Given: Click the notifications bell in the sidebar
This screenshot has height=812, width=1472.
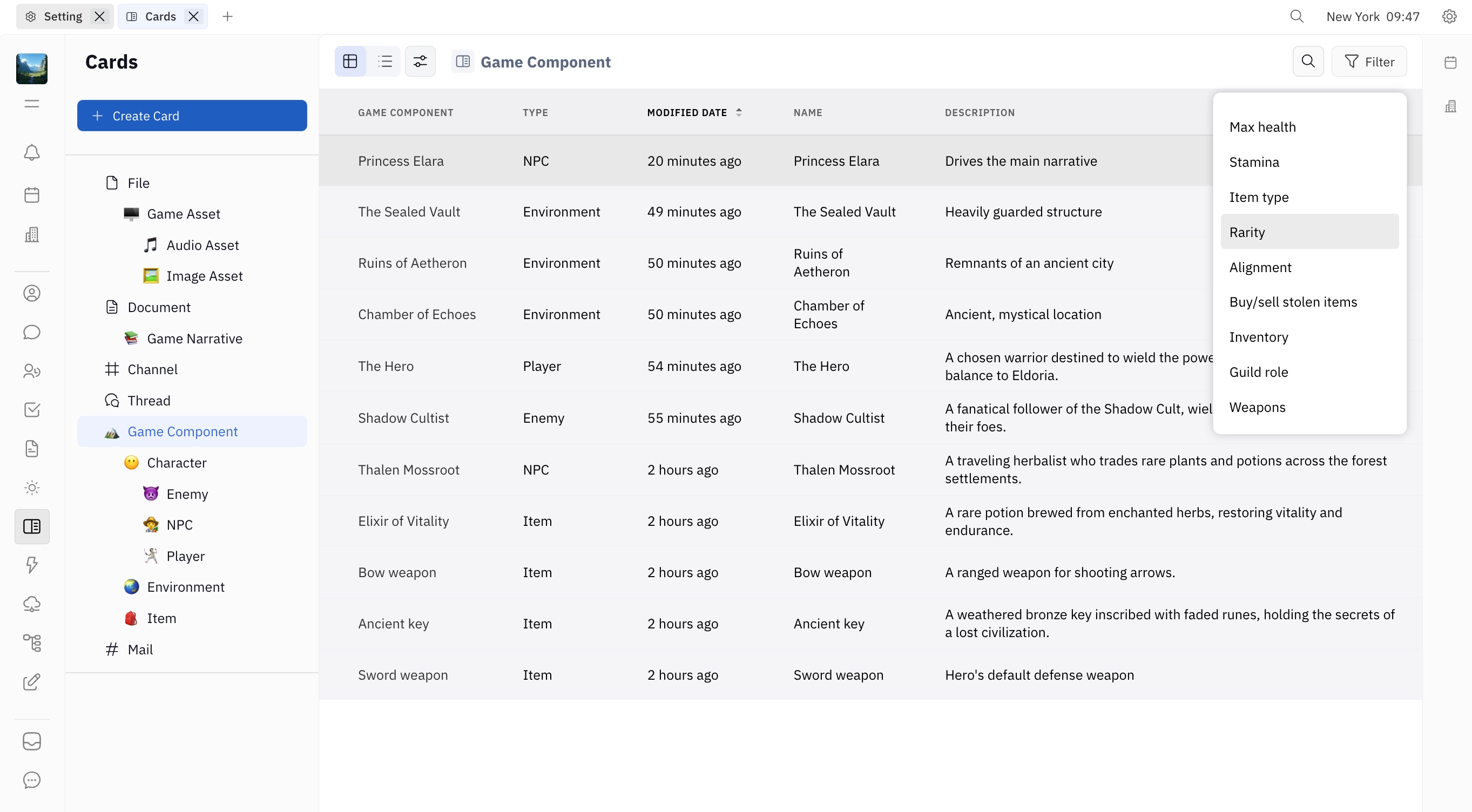Looking at the screenshot, I should point(31,153).
